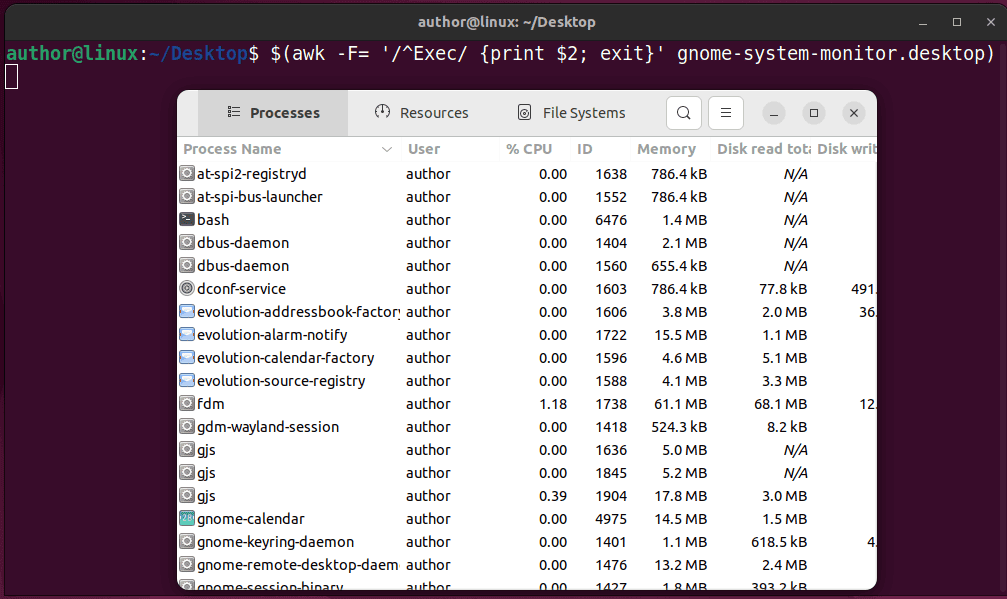Click the evolution-alarm-notify mail icon
The width and height of the screenshot is (1007, 599).
pos(186,334)
